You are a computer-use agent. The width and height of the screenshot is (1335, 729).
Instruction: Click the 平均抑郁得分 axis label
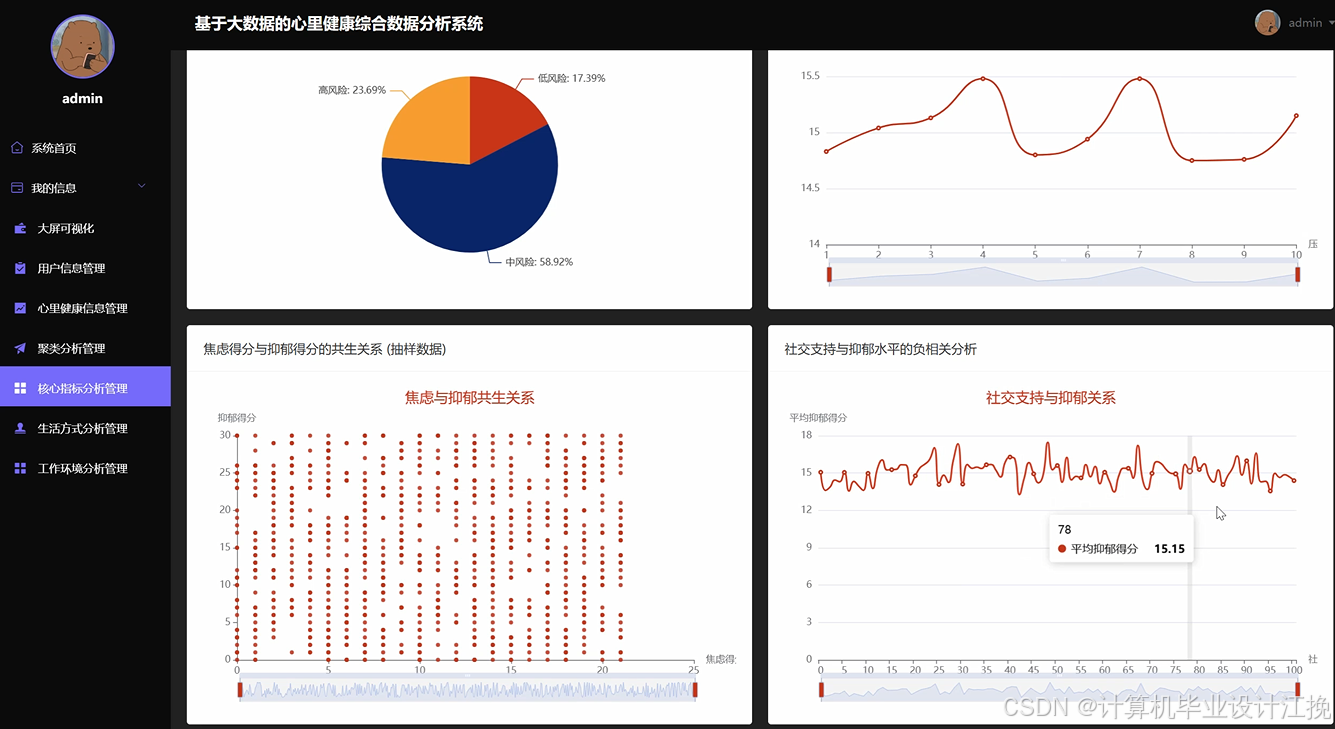pyautogui.click(x=818, y=417)
